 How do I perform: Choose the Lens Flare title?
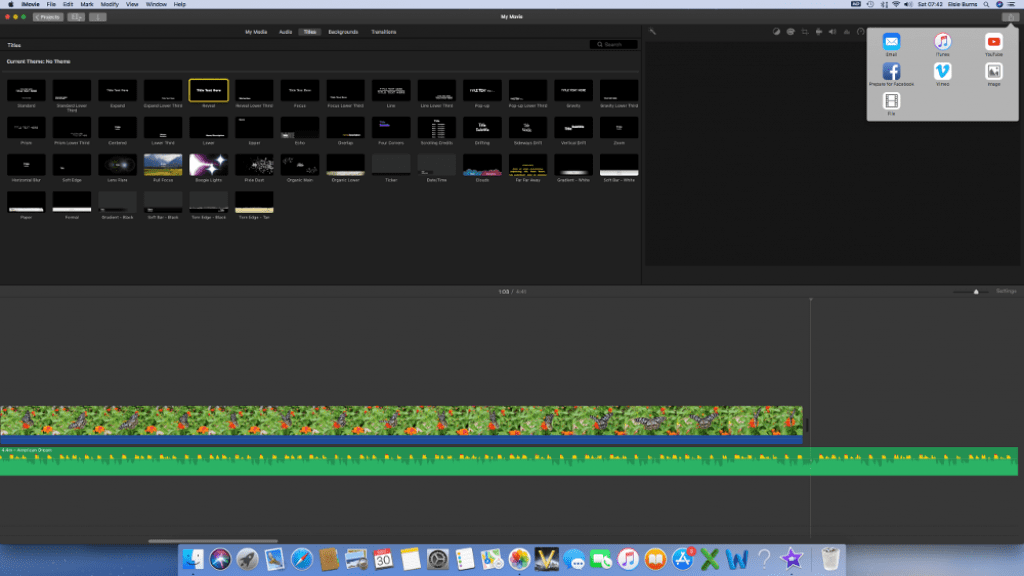tap(118, 165)
